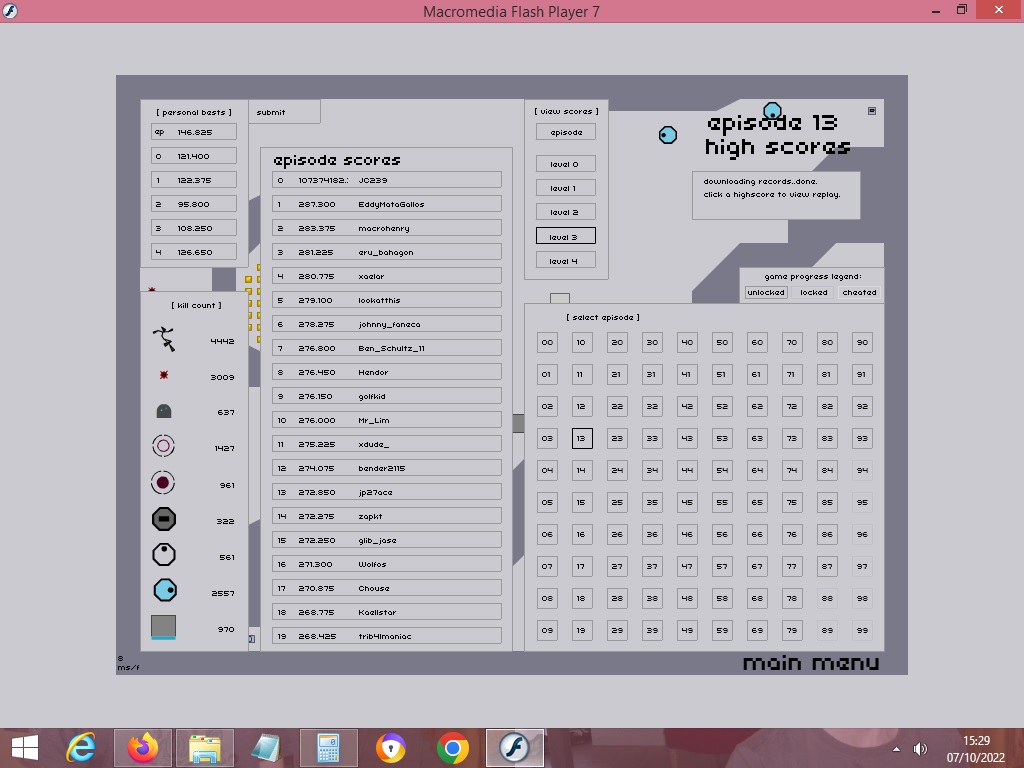
Task: Open macrohenry's rank 2 score replay
Action: [386, 228]
